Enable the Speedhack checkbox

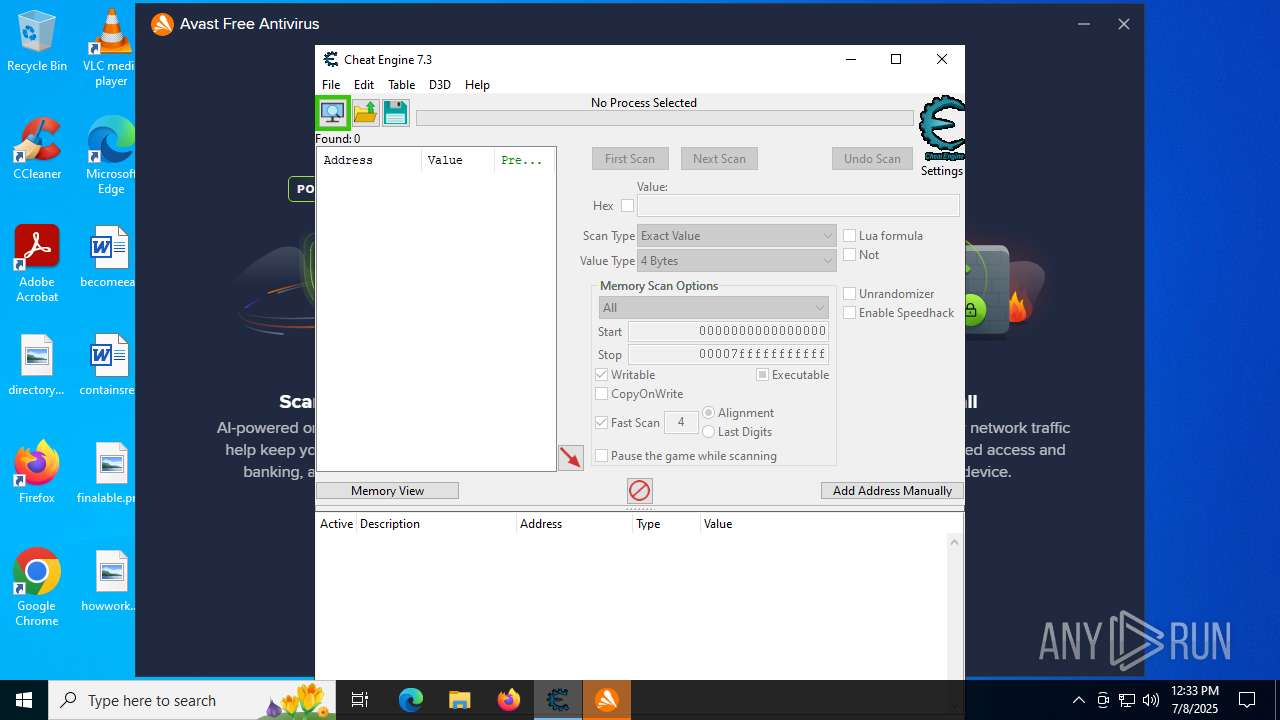pyautogui.click(x=850, y=313)
